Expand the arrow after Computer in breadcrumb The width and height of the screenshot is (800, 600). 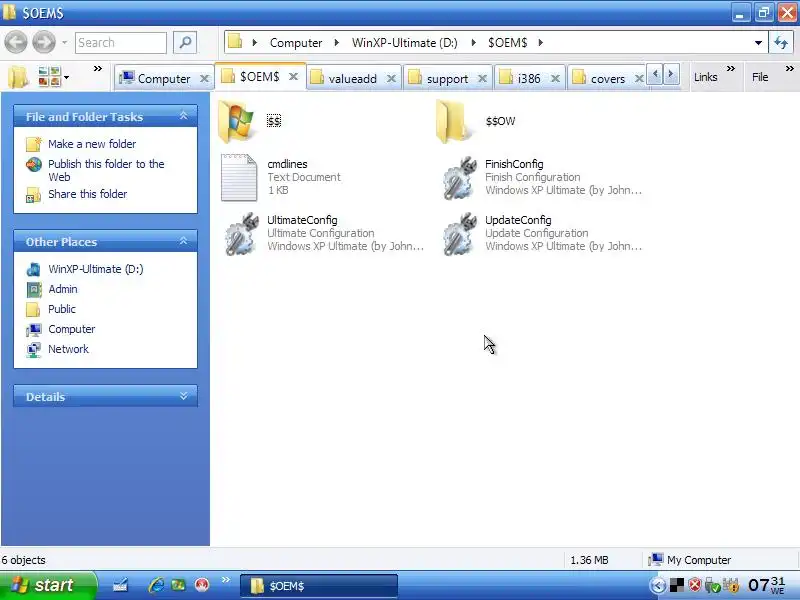coord(337,43)
